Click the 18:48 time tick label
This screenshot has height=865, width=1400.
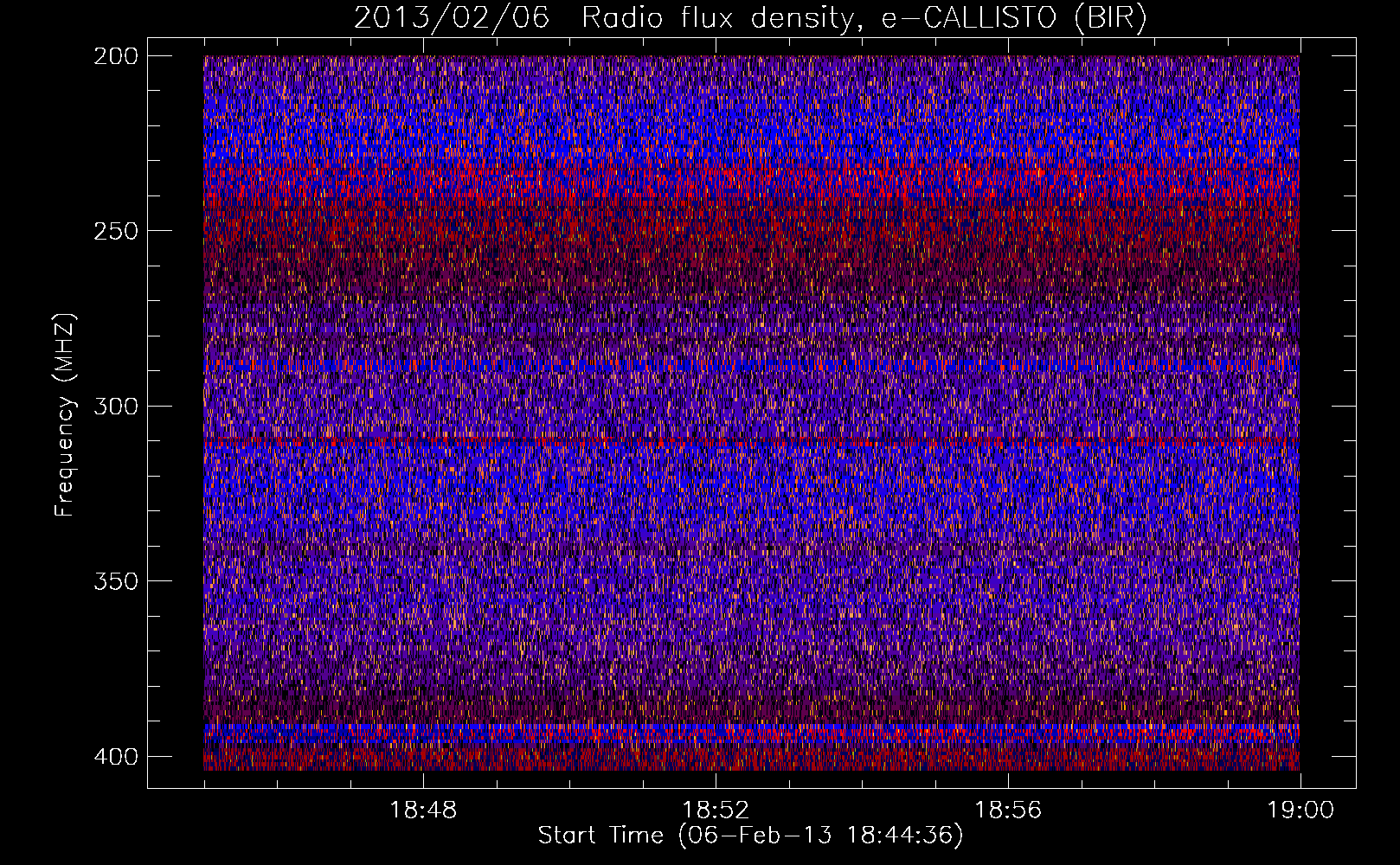coord(423,811)
